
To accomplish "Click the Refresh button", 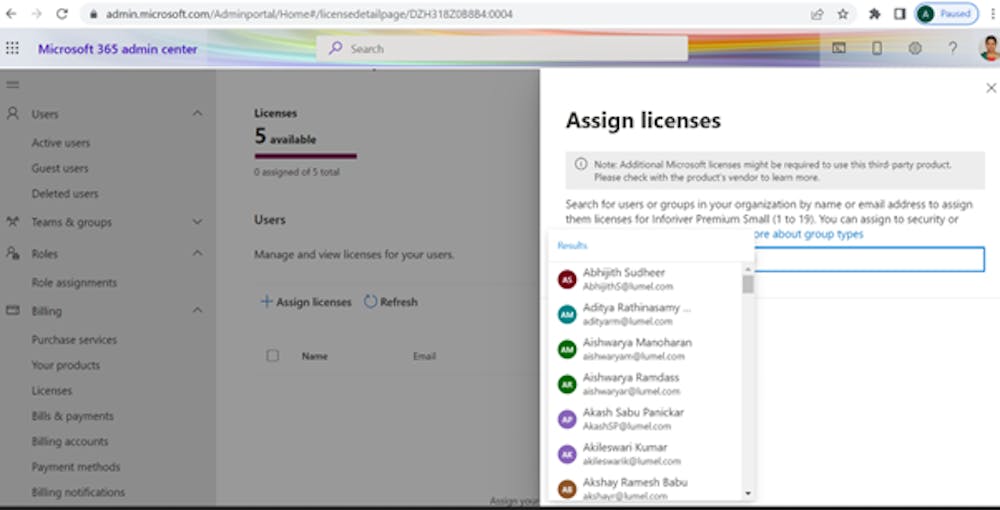I will [391, 302].
